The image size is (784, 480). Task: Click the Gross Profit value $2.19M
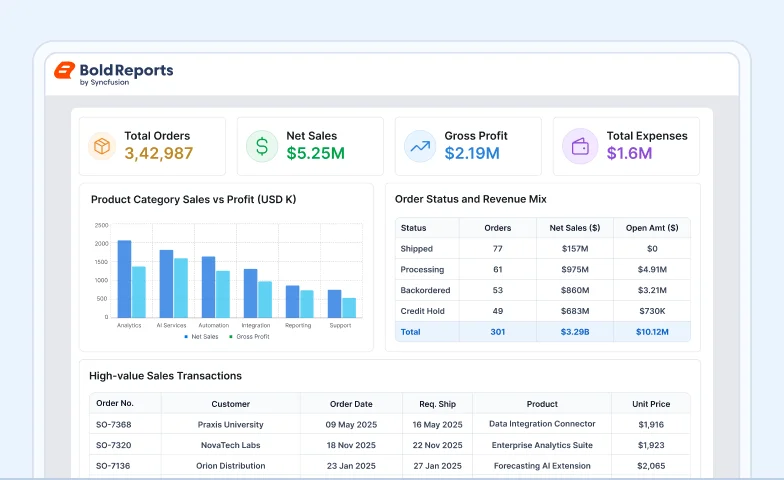pyautogui.click(x=472, y=153)
